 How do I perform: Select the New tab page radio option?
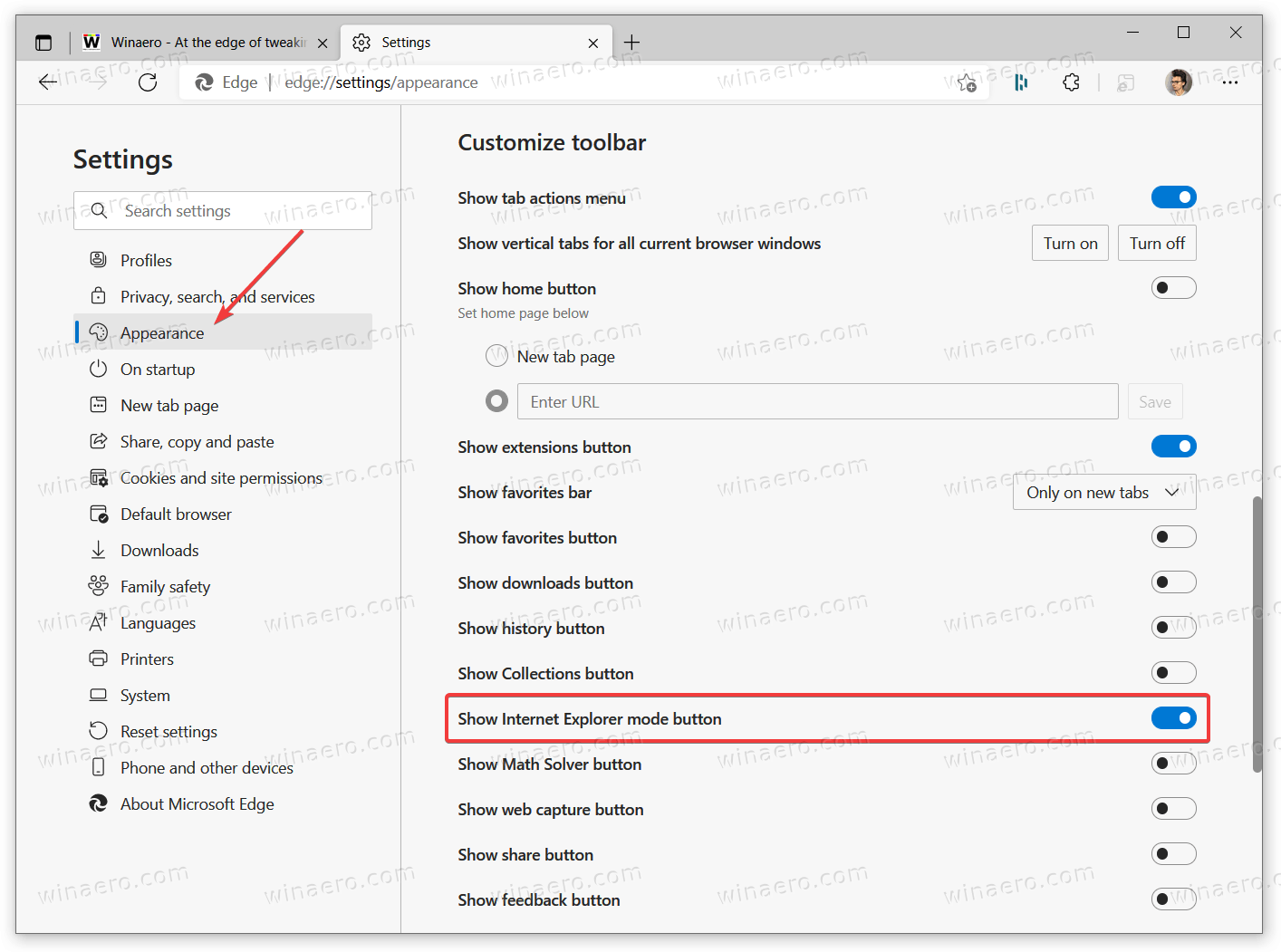click(496, 356)
